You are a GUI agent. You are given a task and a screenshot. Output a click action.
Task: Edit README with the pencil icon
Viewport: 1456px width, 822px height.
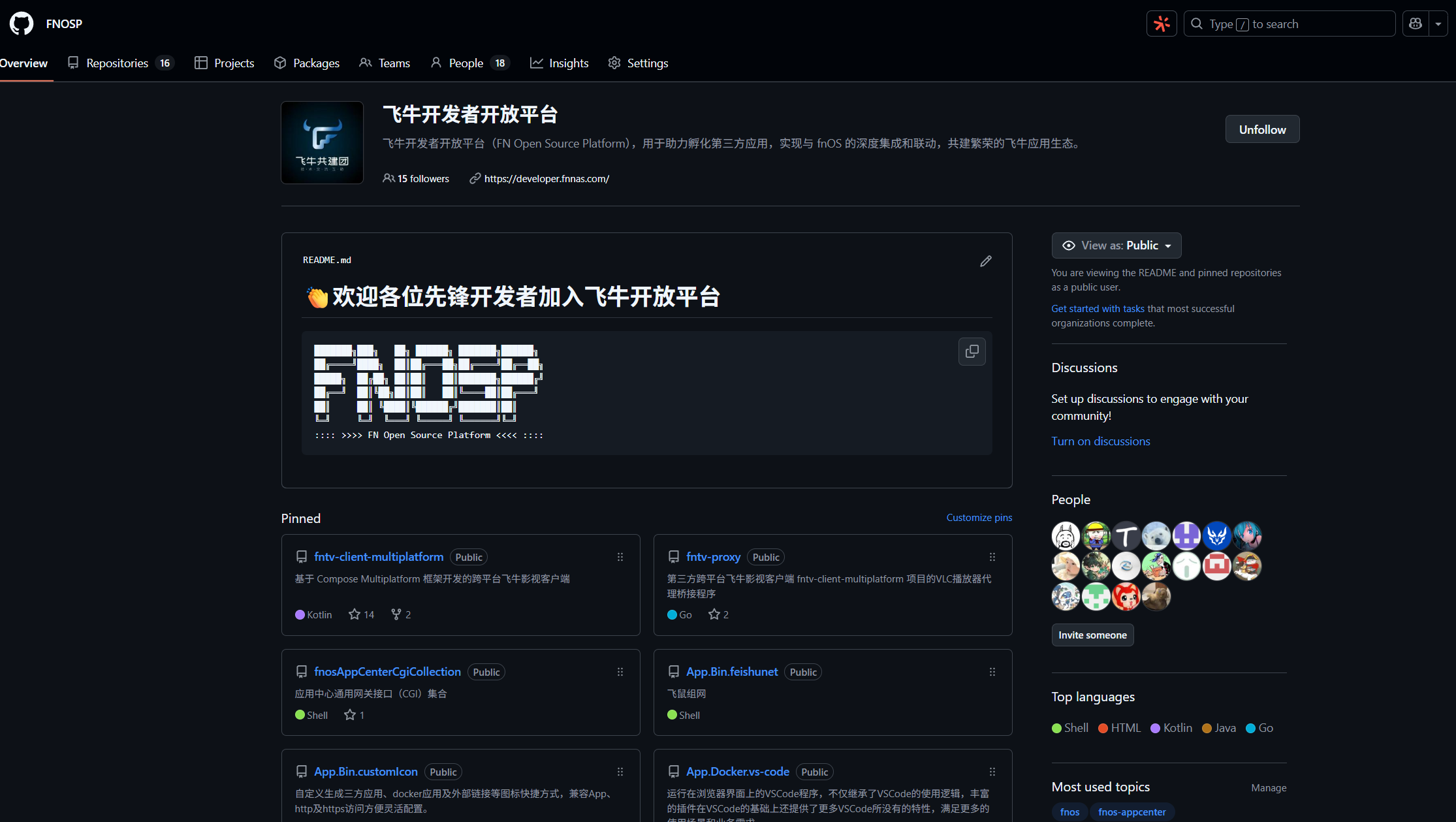point(986,261)
